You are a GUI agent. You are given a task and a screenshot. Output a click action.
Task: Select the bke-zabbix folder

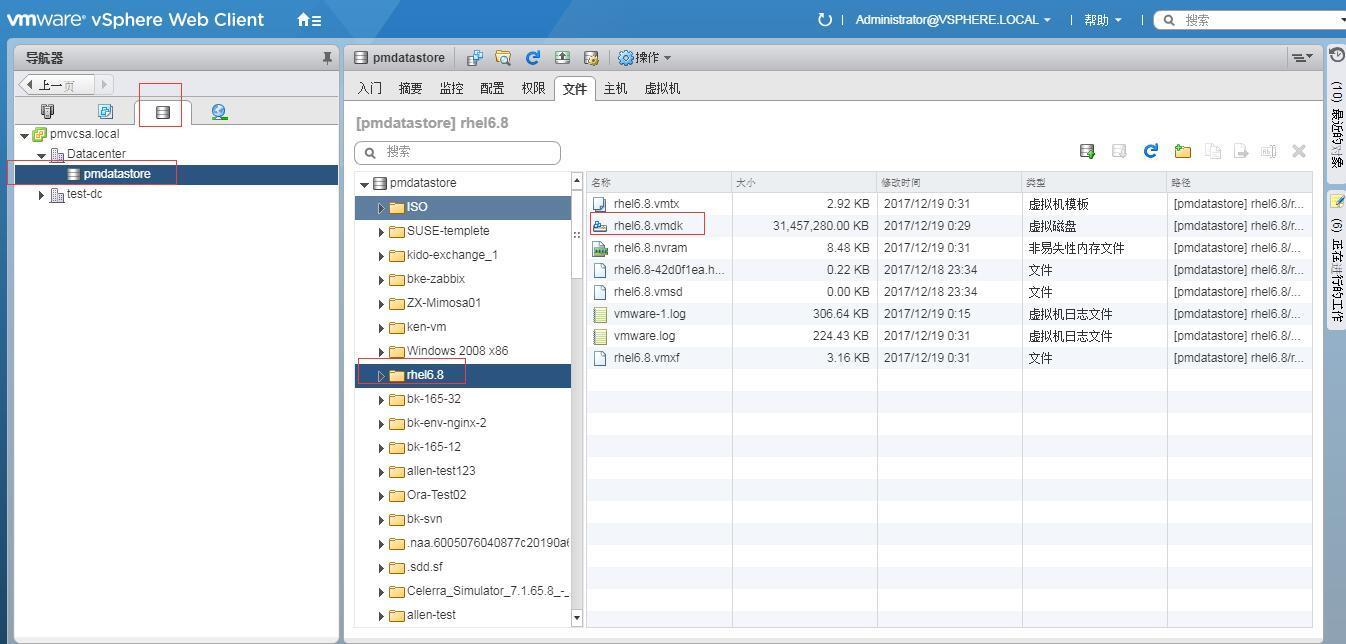point(435,279)
